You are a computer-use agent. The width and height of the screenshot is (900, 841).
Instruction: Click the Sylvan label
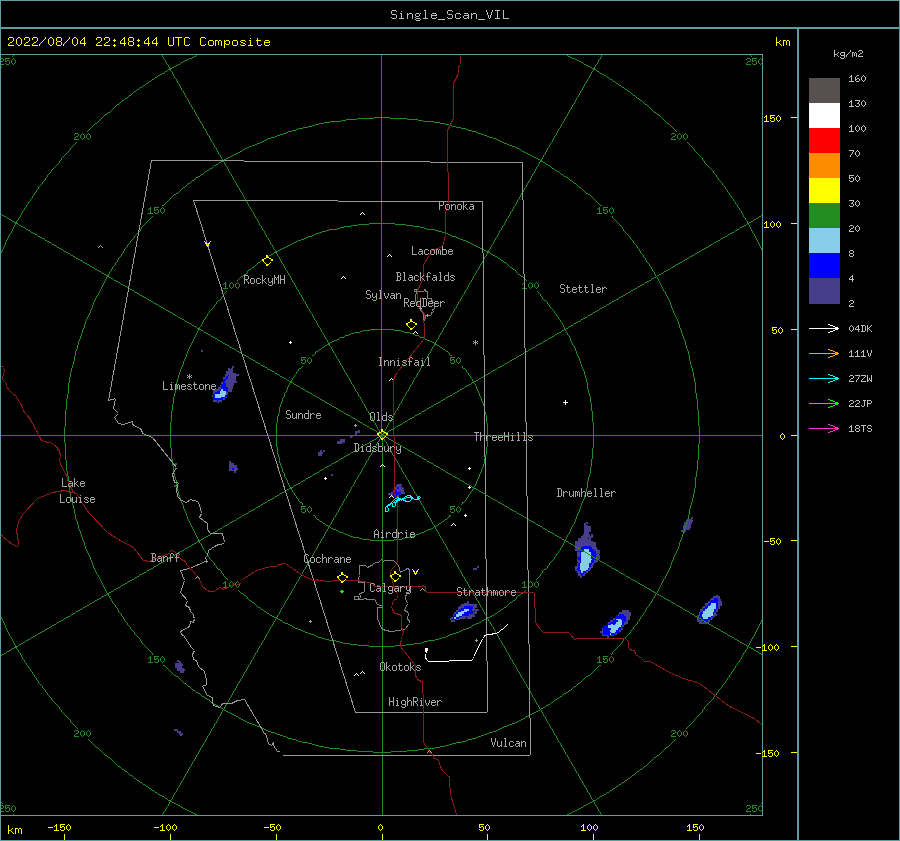point(383,296)
